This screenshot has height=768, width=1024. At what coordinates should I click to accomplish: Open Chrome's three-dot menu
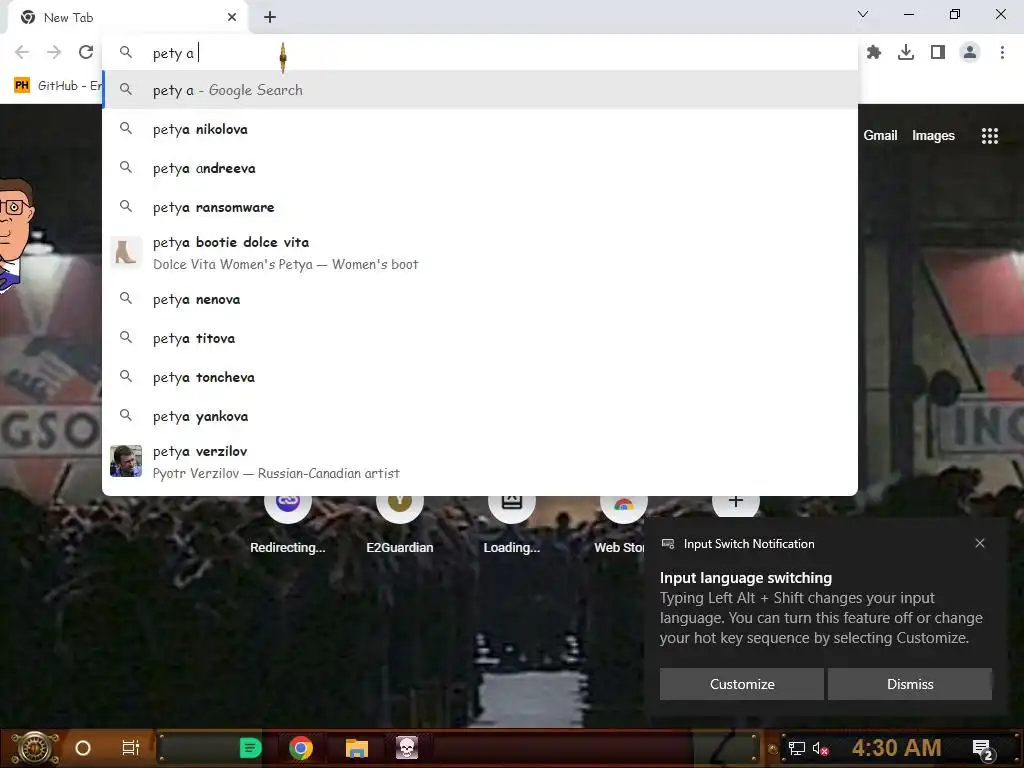pyautogui.click(x=1002, y=52)
